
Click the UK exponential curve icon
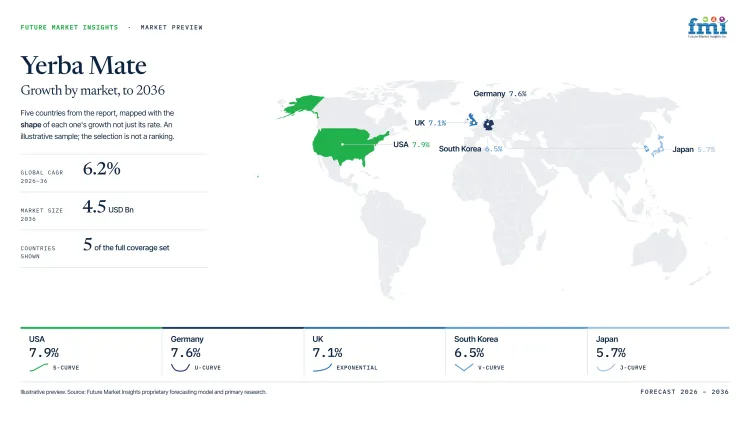tap(322, 367)
